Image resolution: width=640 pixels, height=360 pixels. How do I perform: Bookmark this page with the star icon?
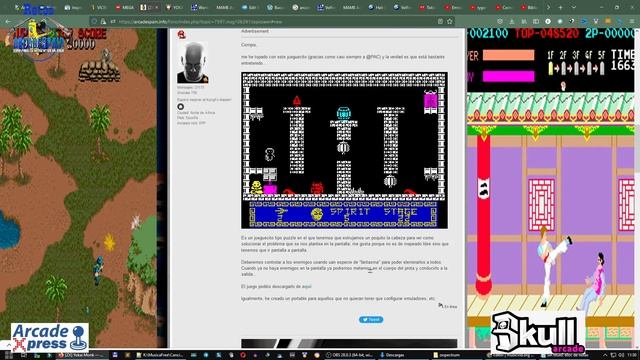pos(450,21)
